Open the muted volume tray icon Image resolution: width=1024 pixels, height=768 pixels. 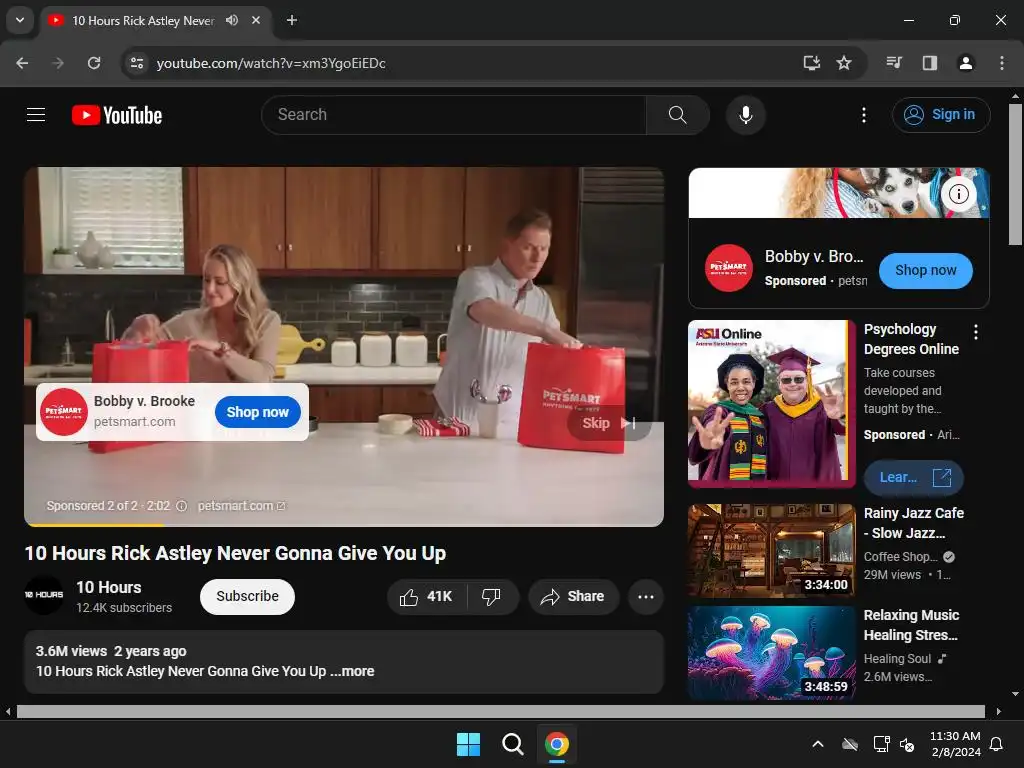tap(907, 744)
